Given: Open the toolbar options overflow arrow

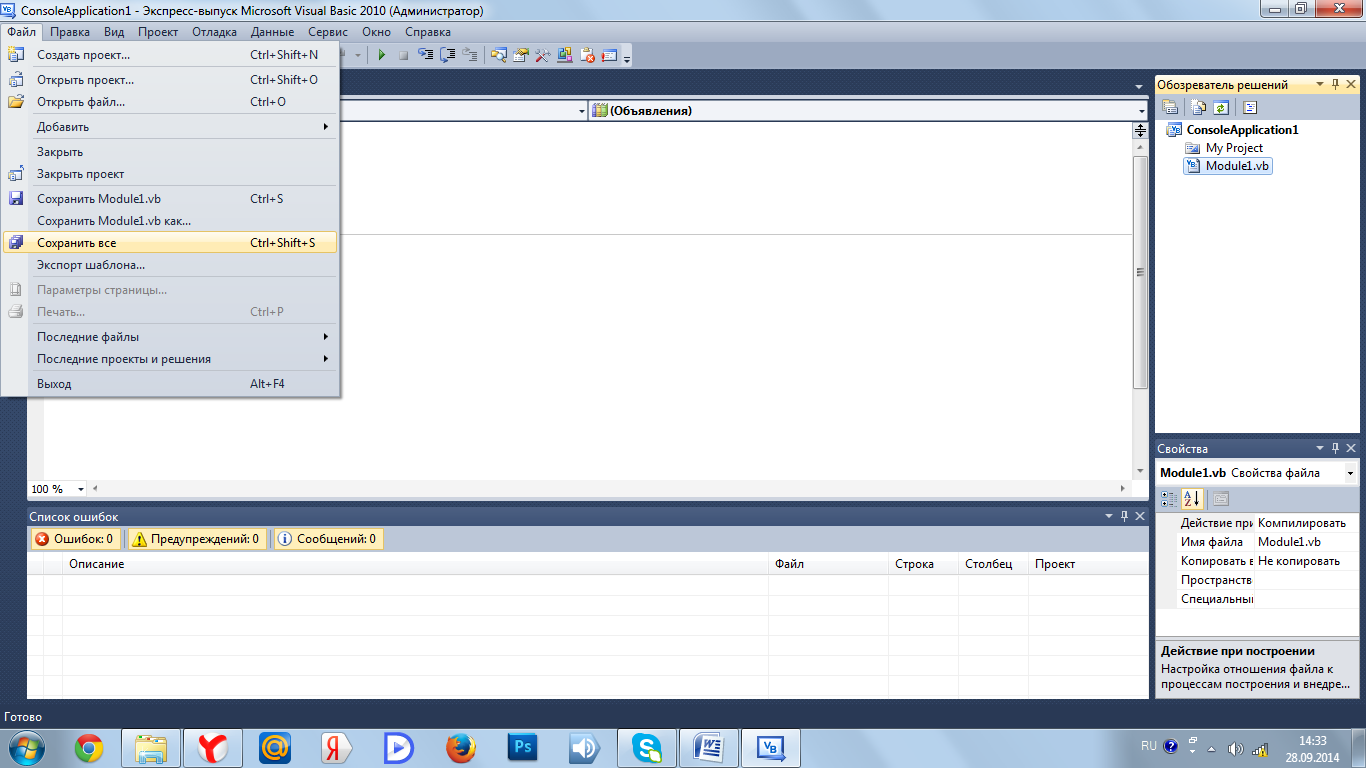Looking at the screenshot, I should coord(627,59).
